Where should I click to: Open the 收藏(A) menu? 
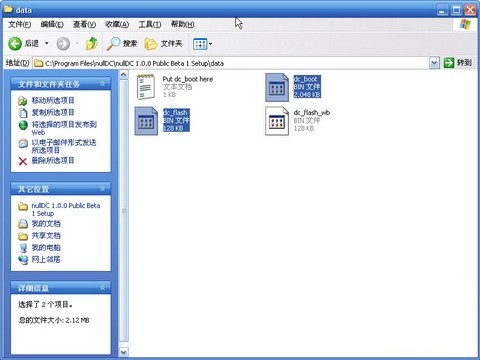[117, 24]
